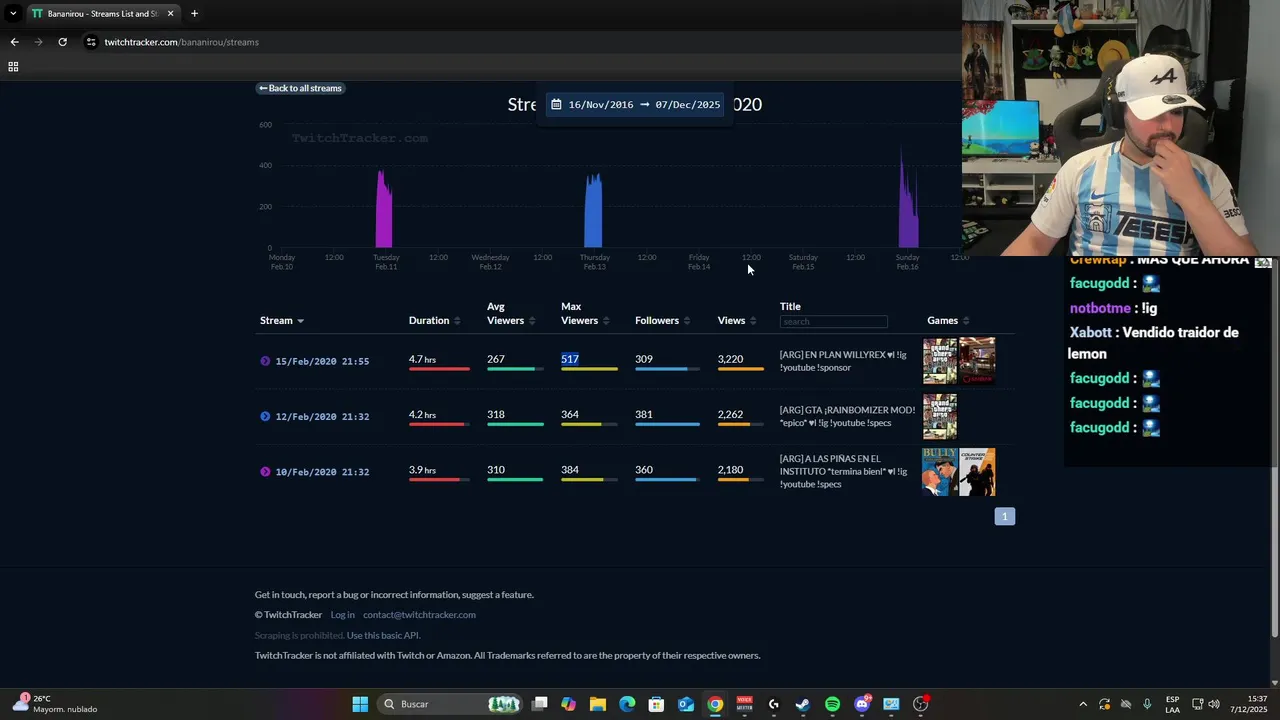
Task: Click the GTA San Andreas thumbnail in 15/Feb row
Action: (x=940, y=361)
